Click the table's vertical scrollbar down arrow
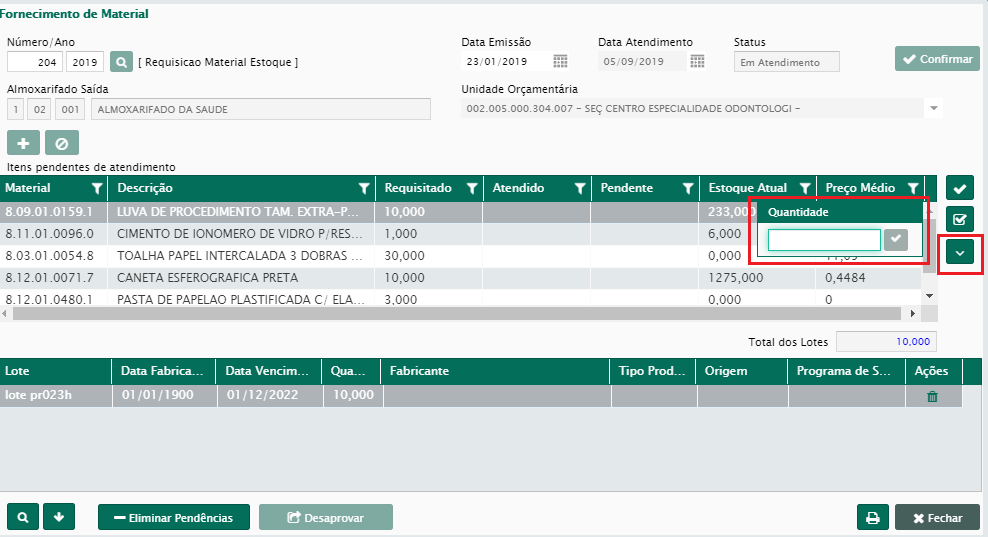 (929, 296)
